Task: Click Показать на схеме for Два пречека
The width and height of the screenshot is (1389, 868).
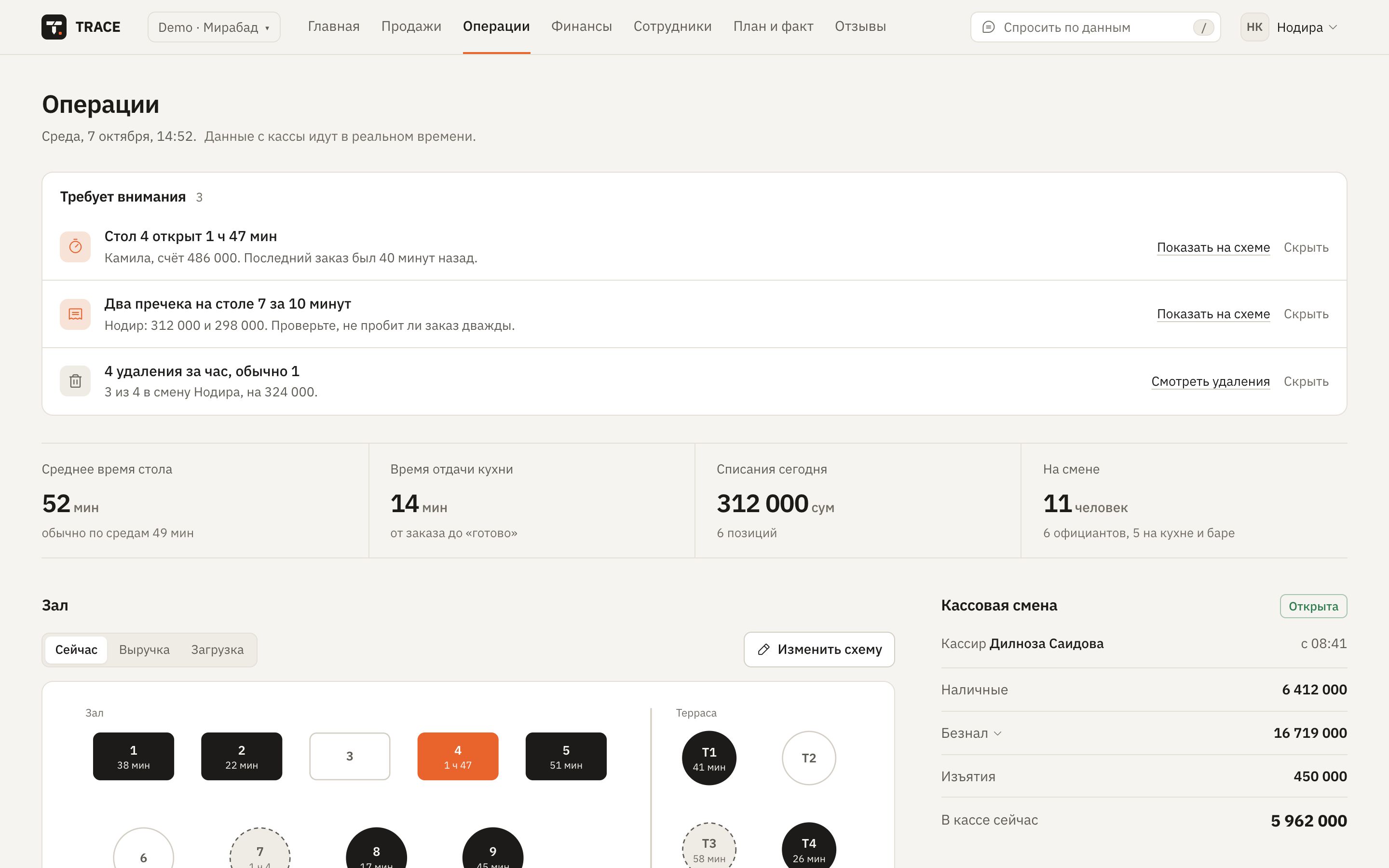Action: (x=1213, y=314)
